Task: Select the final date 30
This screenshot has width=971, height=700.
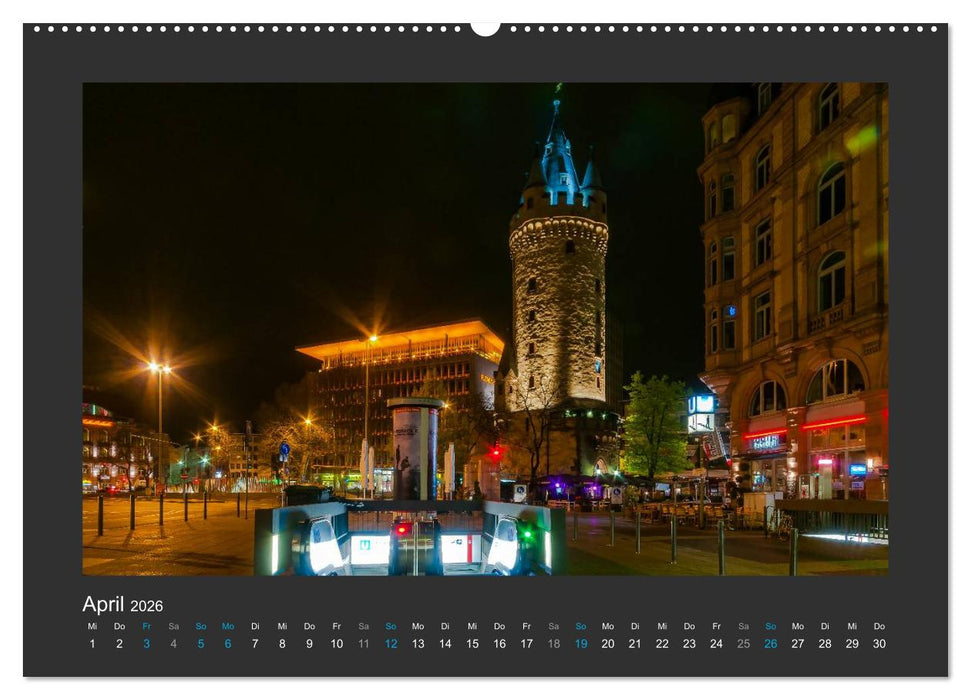Action: 878,644
